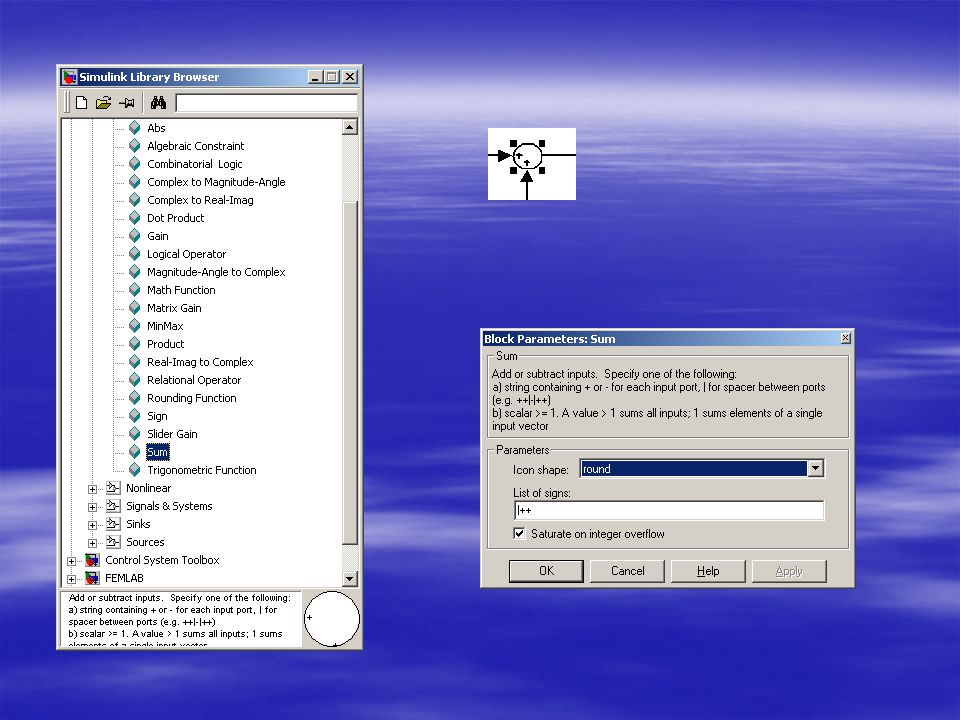Open Help for the Sum block
This screenshot has height=720, width=960.
click(x=708, y=571)
